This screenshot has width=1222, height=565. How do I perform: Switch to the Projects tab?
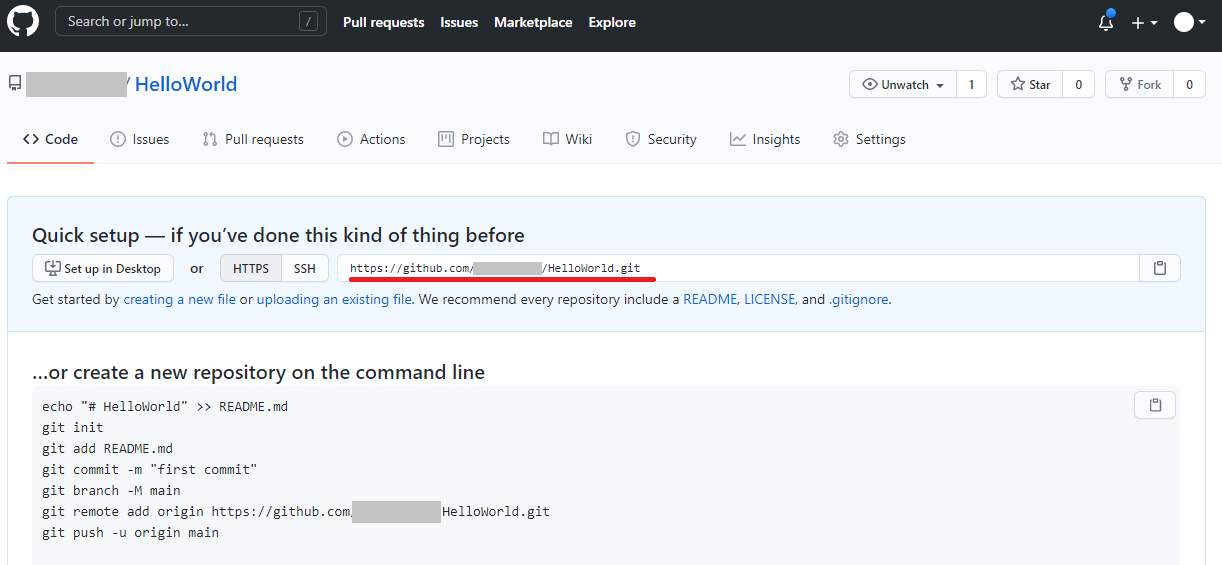click(x=474, y=139)
